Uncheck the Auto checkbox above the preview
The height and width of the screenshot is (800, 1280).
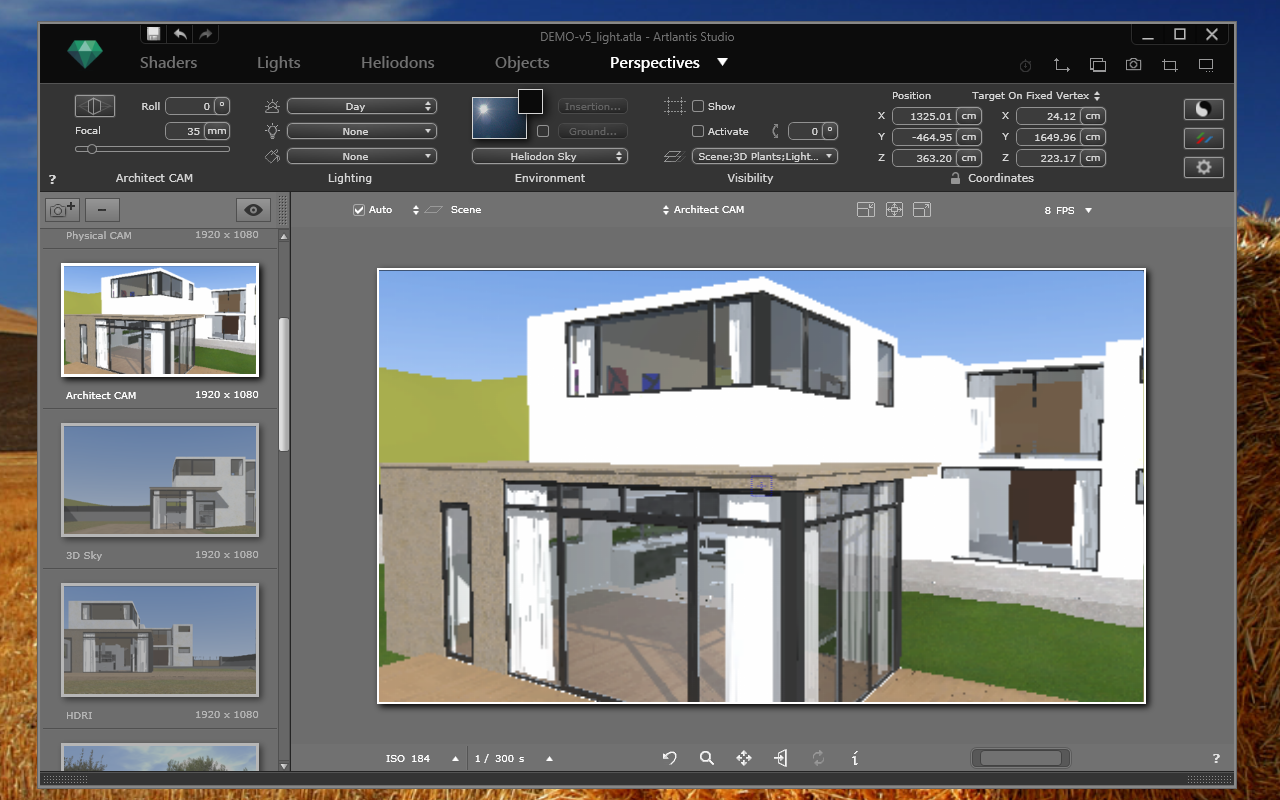tap(359, 210)
